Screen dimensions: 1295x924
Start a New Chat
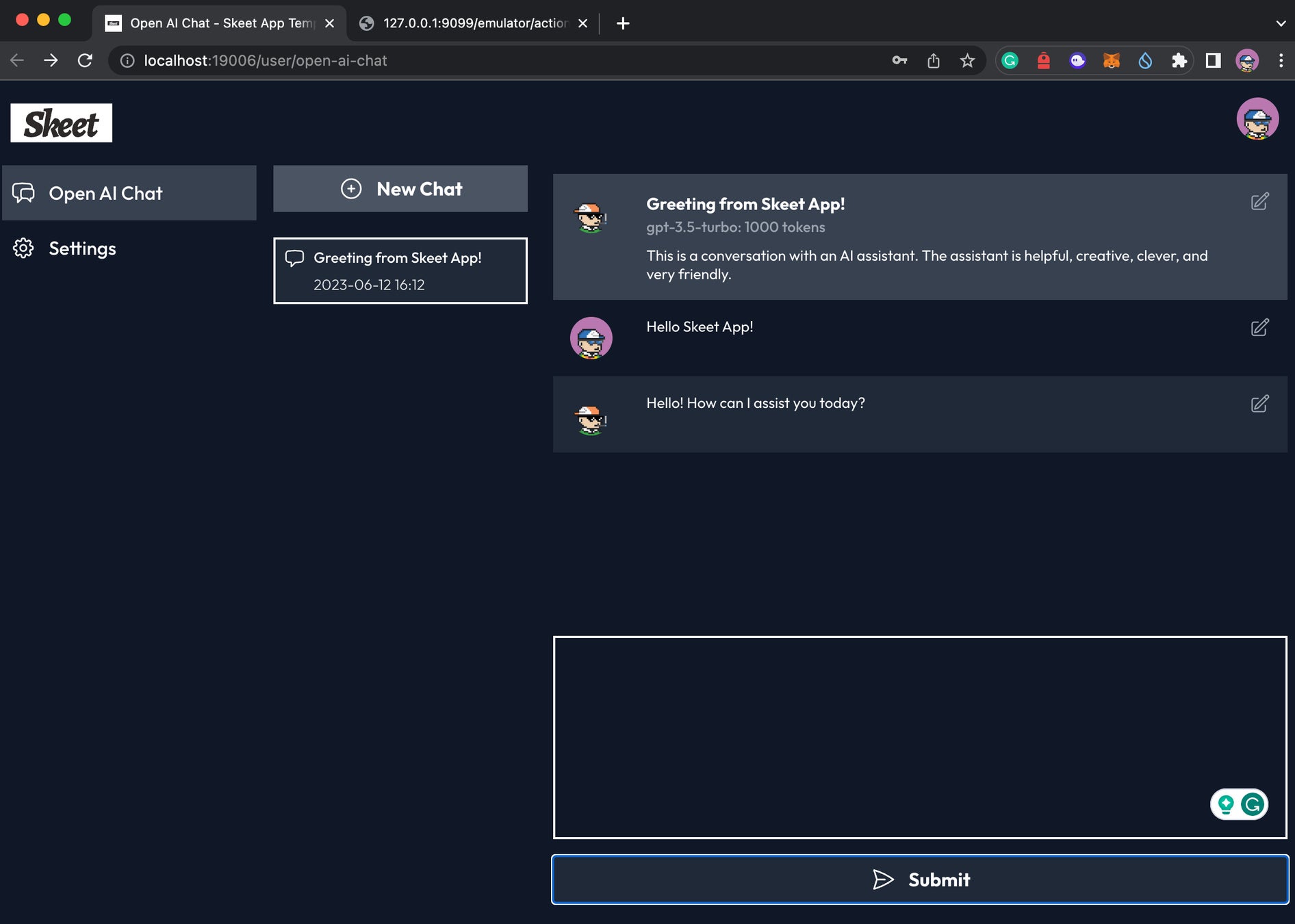[x=400, y=189]
